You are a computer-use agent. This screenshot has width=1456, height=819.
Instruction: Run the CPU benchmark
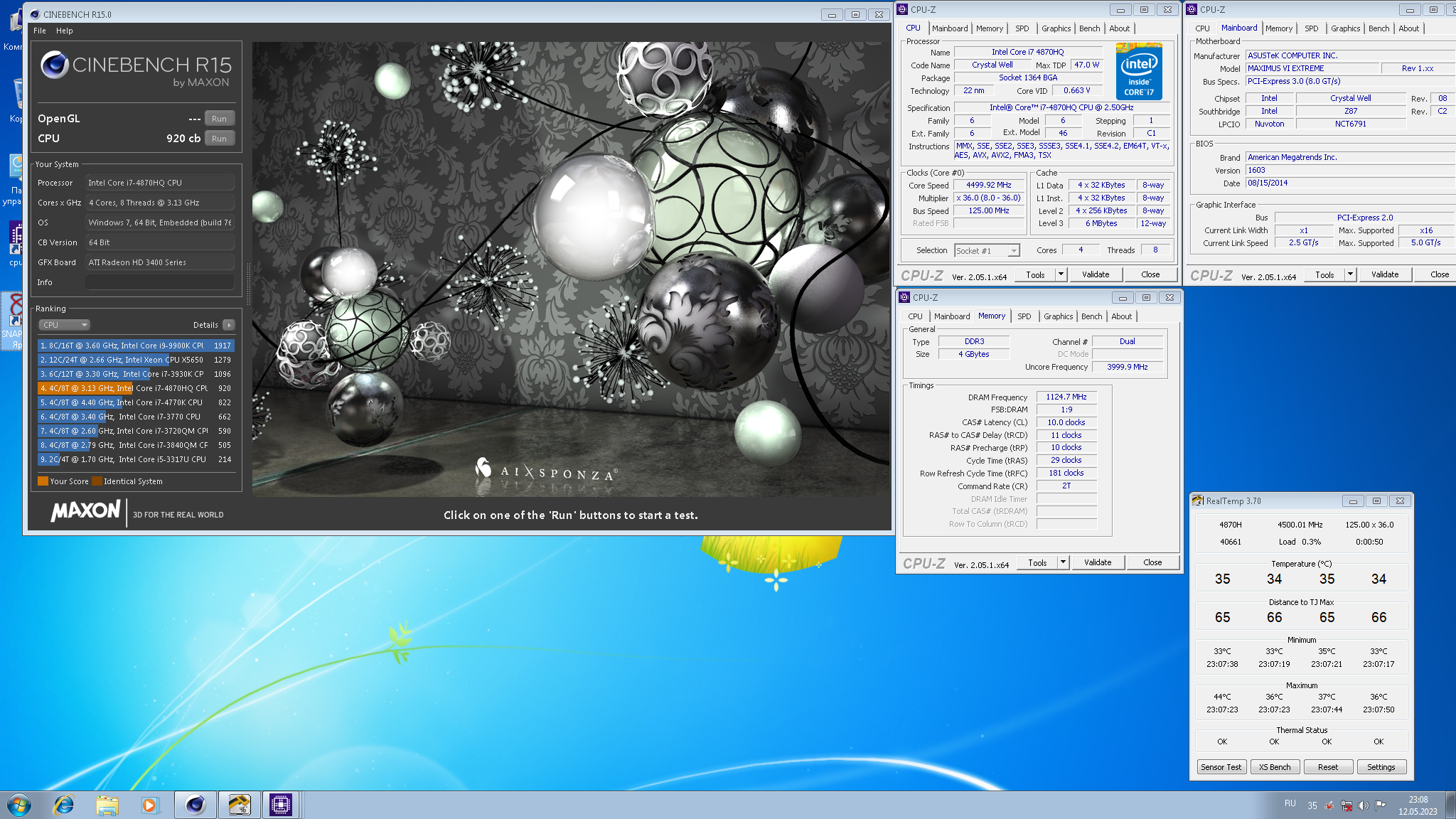219,139
